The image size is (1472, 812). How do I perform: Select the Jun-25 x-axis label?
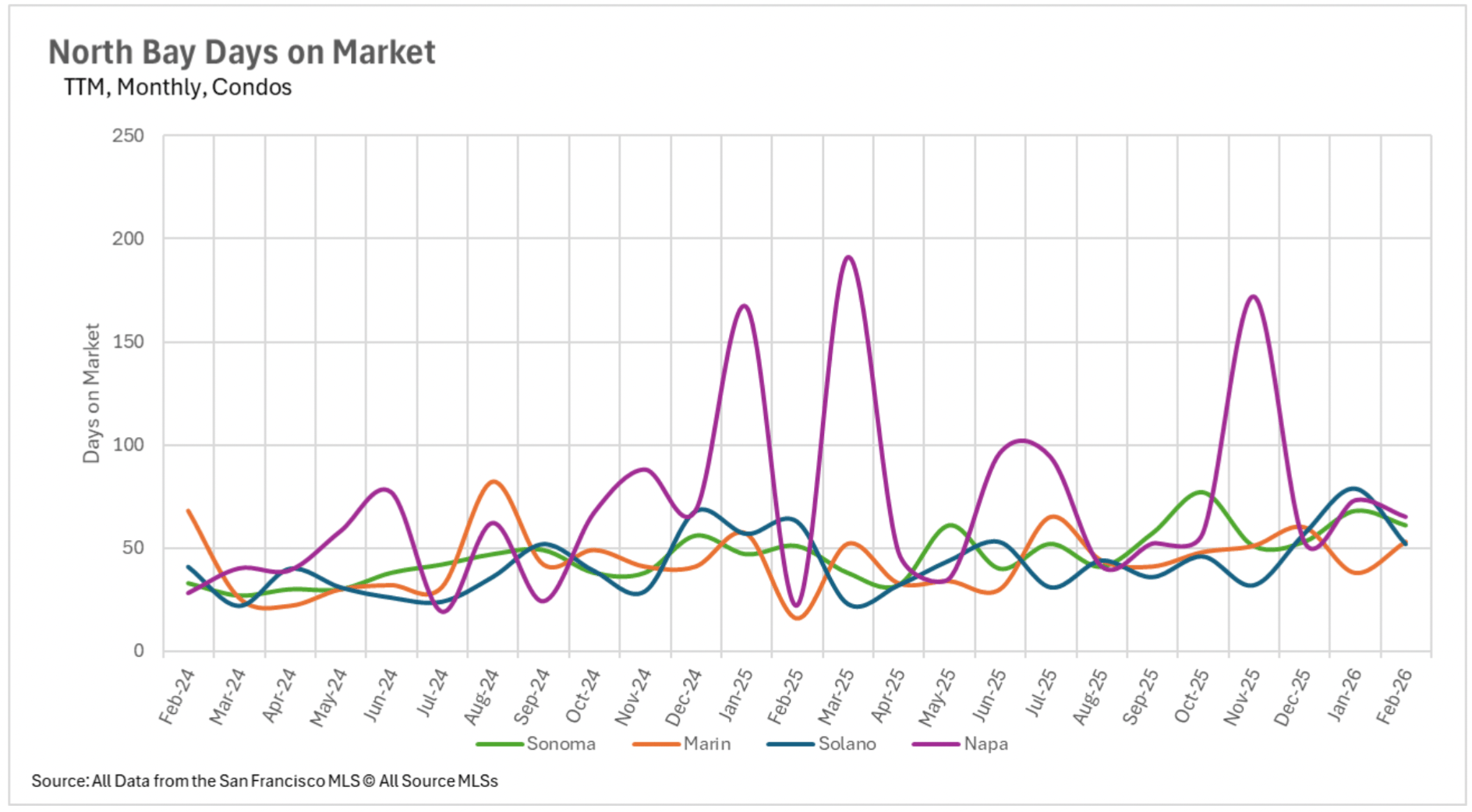click(989, 696)
